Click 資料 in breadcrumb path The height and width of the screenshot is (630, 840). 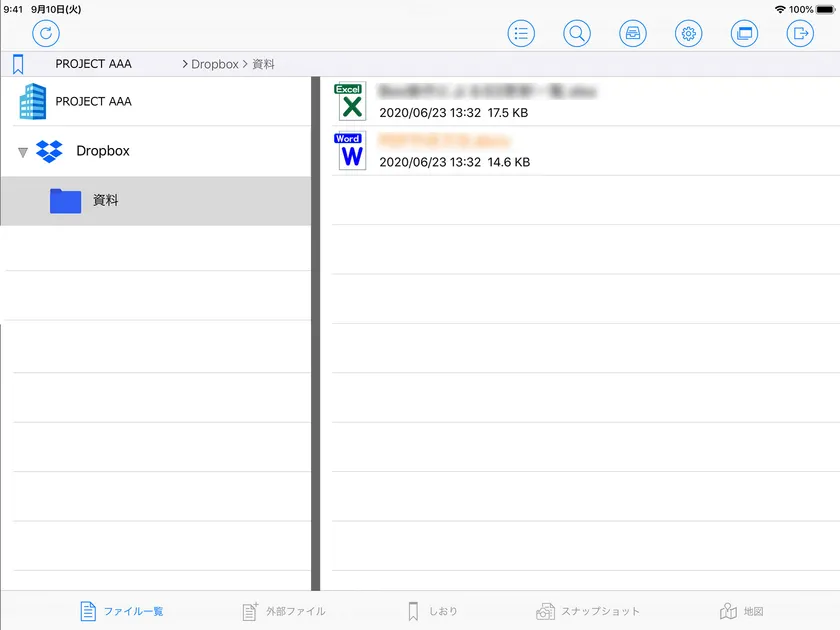click(263, 64)
